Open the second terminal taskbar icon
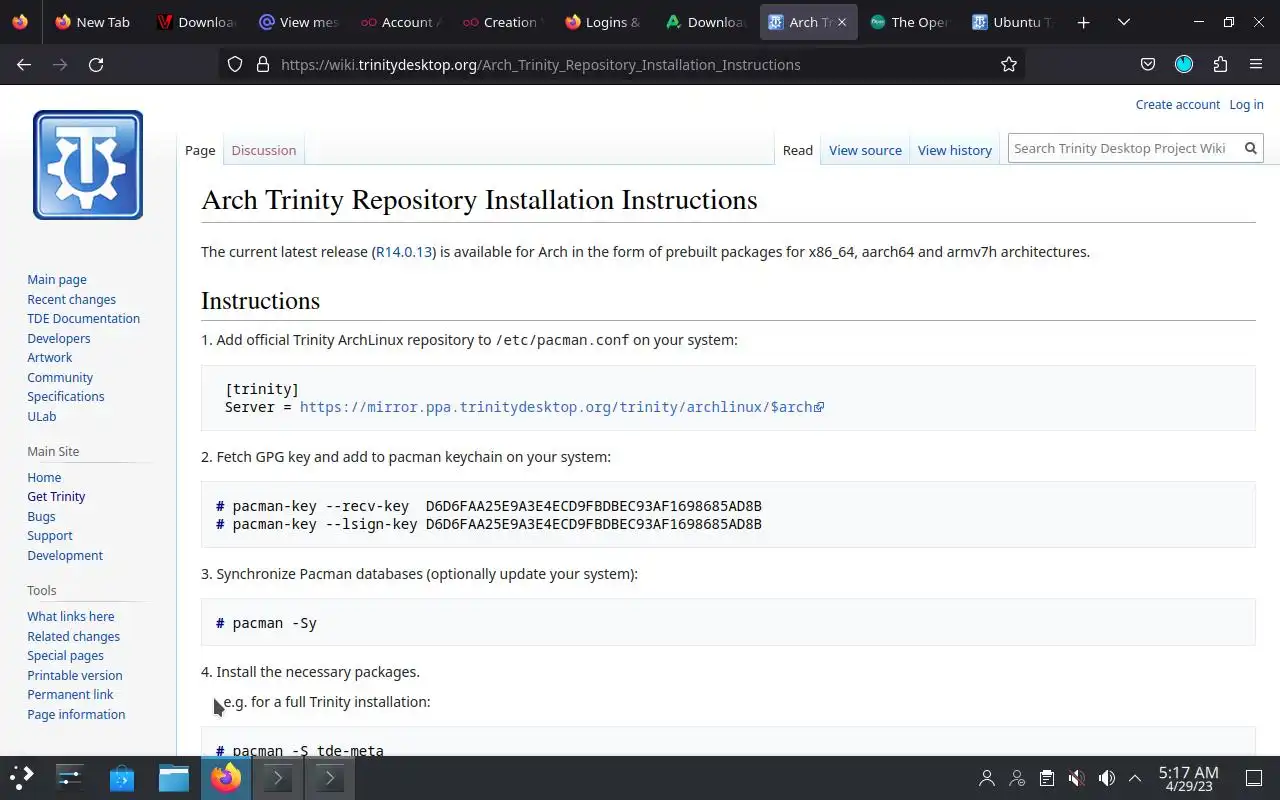The image size is (1280, 800). 329,777
